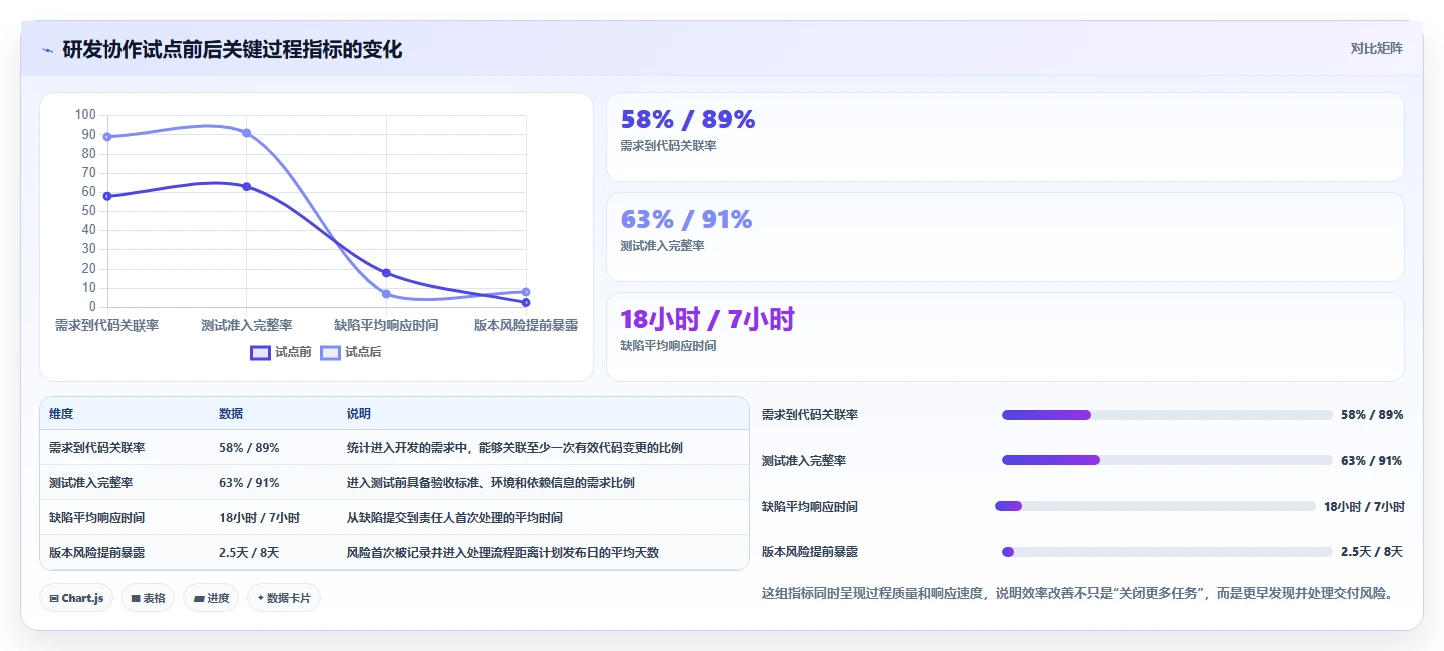Select table cell 缺陷平均响应时间 in 维度 column

coord(97,518)
